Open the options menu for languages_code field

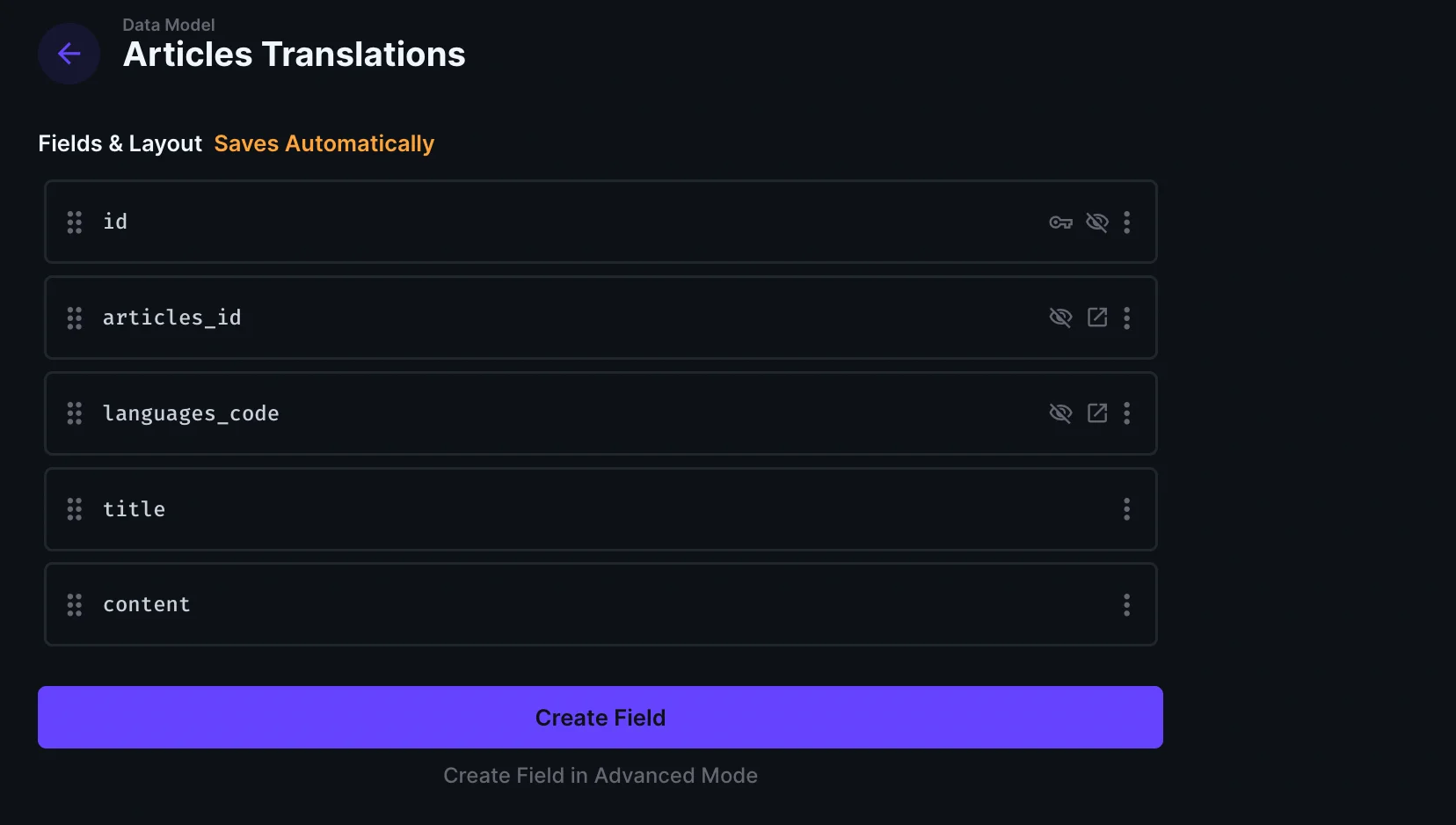point(1126,413)
